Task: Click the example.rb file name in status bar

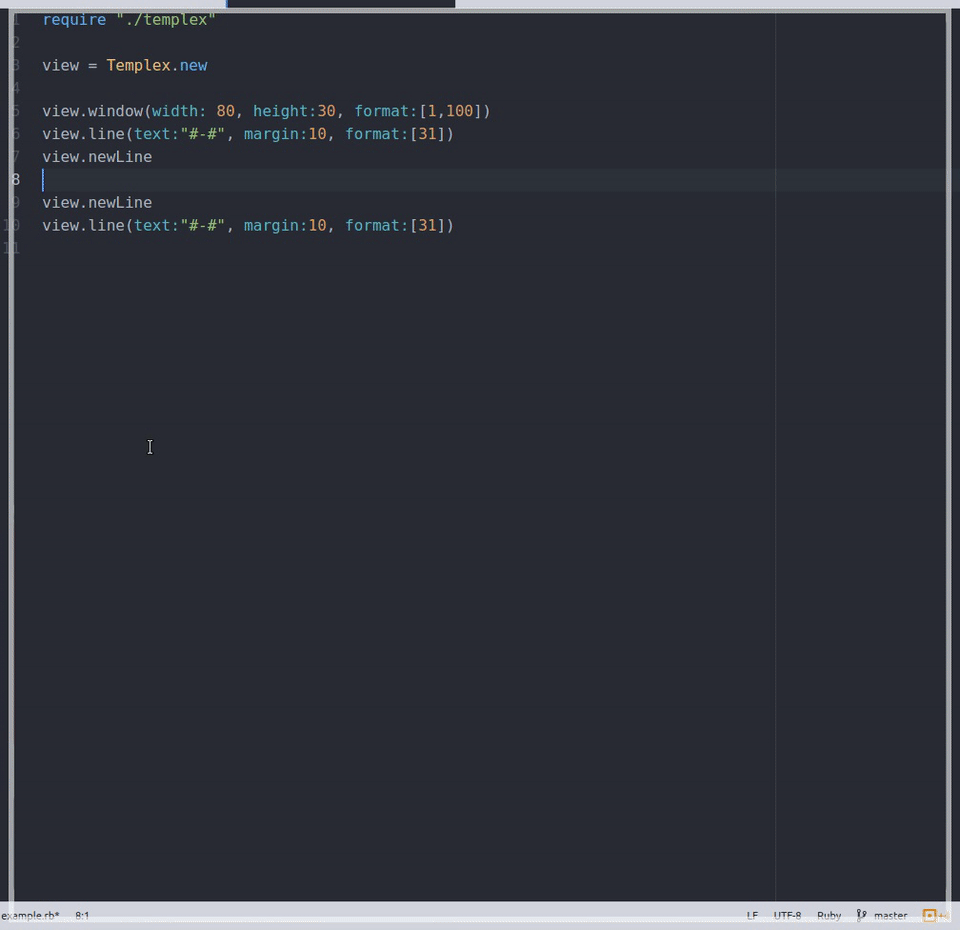Action: pyautogui.click(x=30, y=915)
